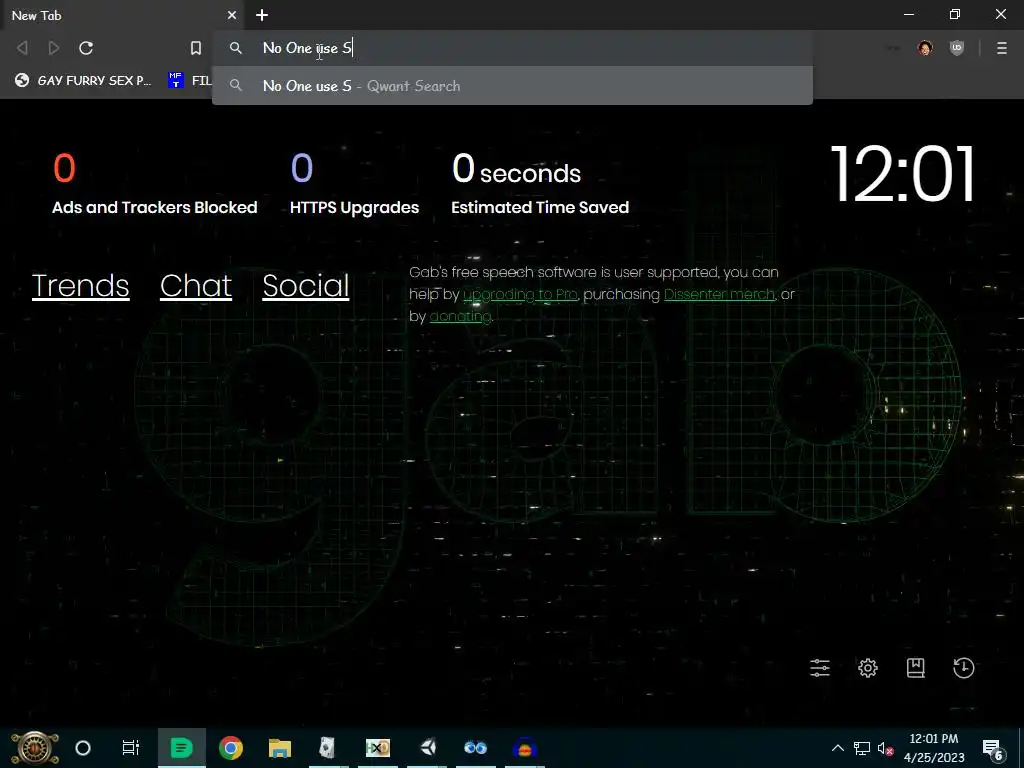The height and width of the screenshot is (768, 1024).
Task: Open the browser hamburger menu
Action: (x=1002, y=48)
